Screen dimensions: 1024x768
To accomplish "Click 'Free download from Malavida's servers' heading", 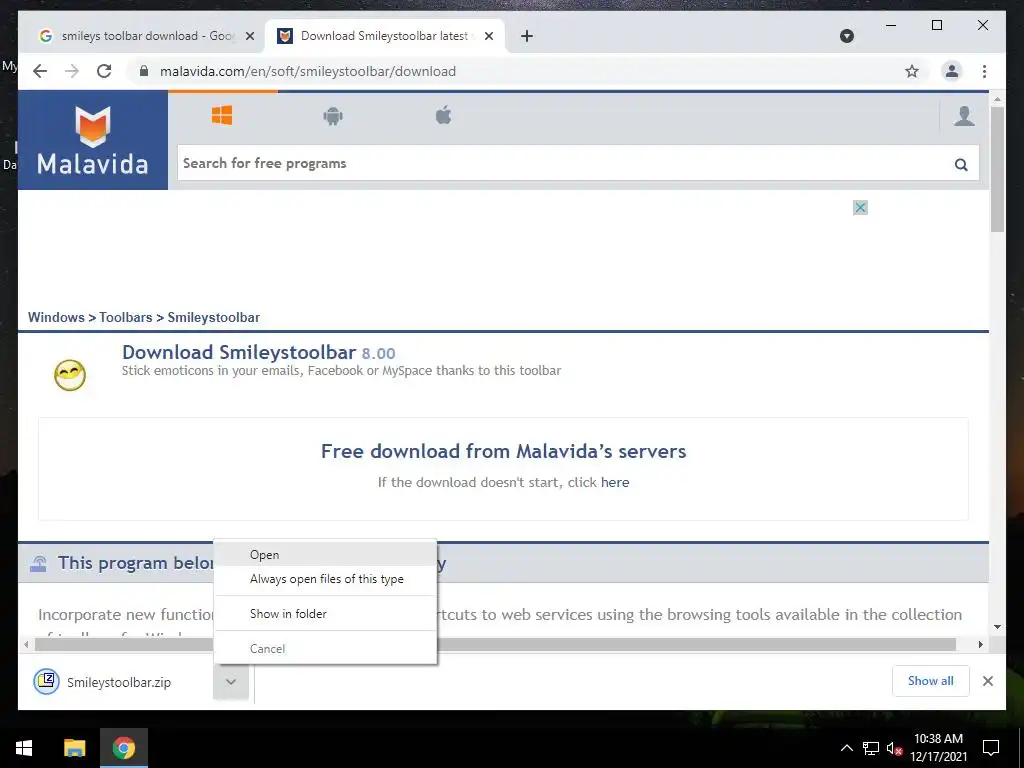I will (504, 451).
